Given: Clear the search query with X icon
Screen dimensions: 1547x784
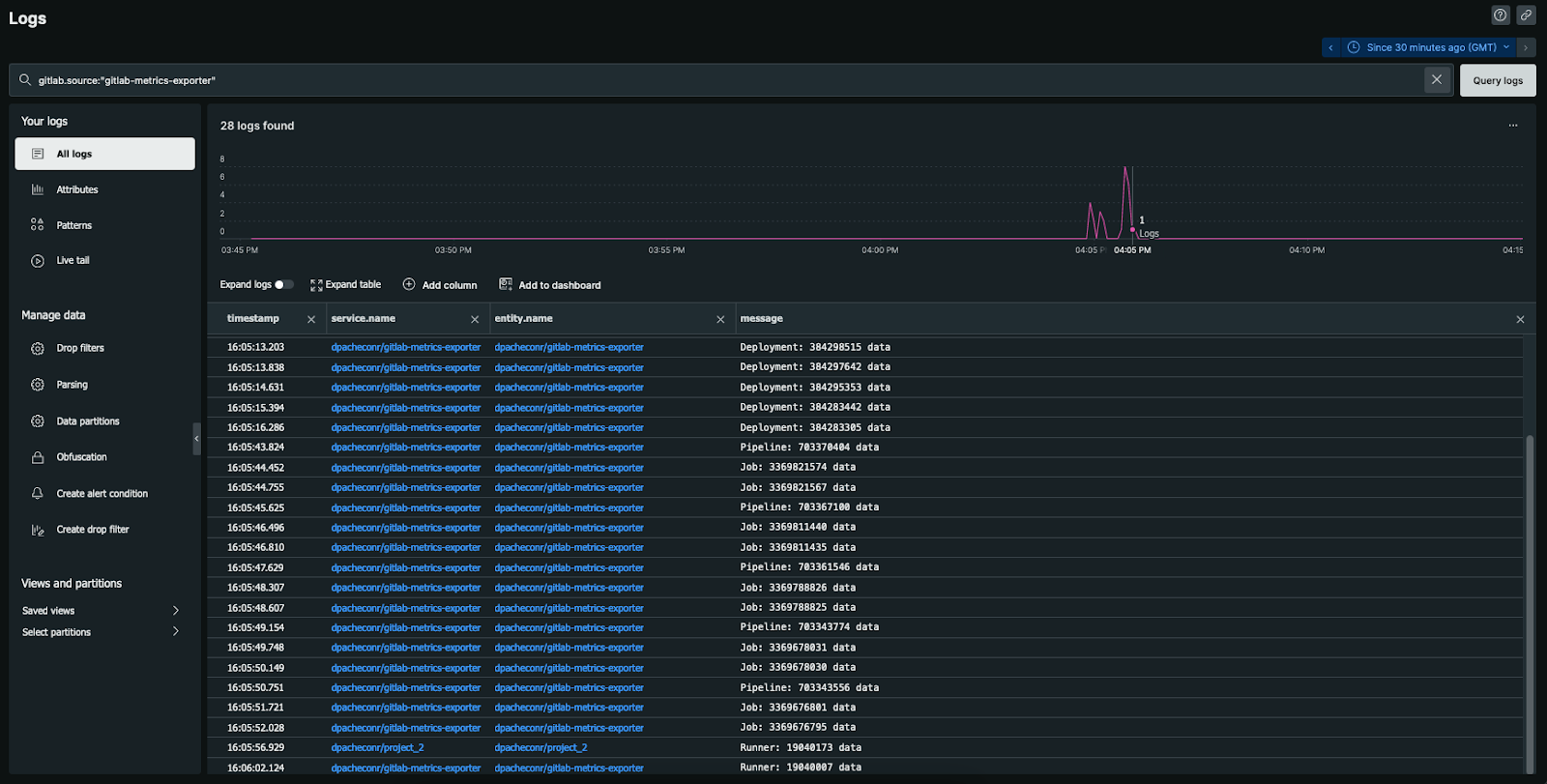Looking at the screenshot, I should point(1436,80).
